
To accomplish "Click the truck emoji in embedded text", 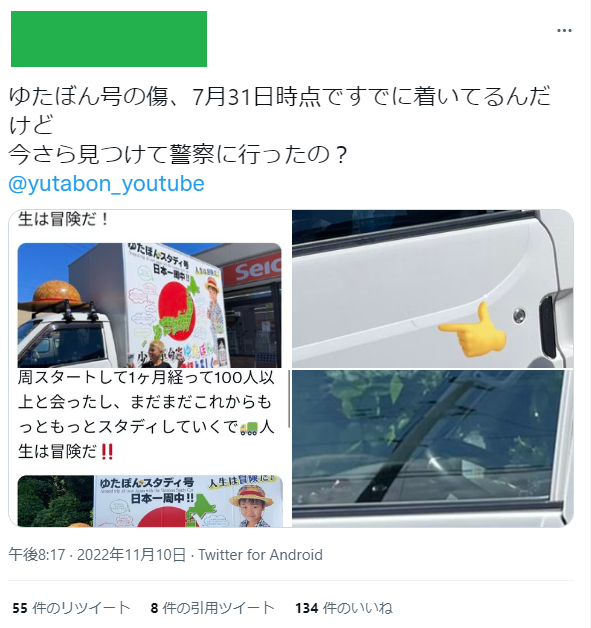I will pyautogui.click(x=249, y=428).
